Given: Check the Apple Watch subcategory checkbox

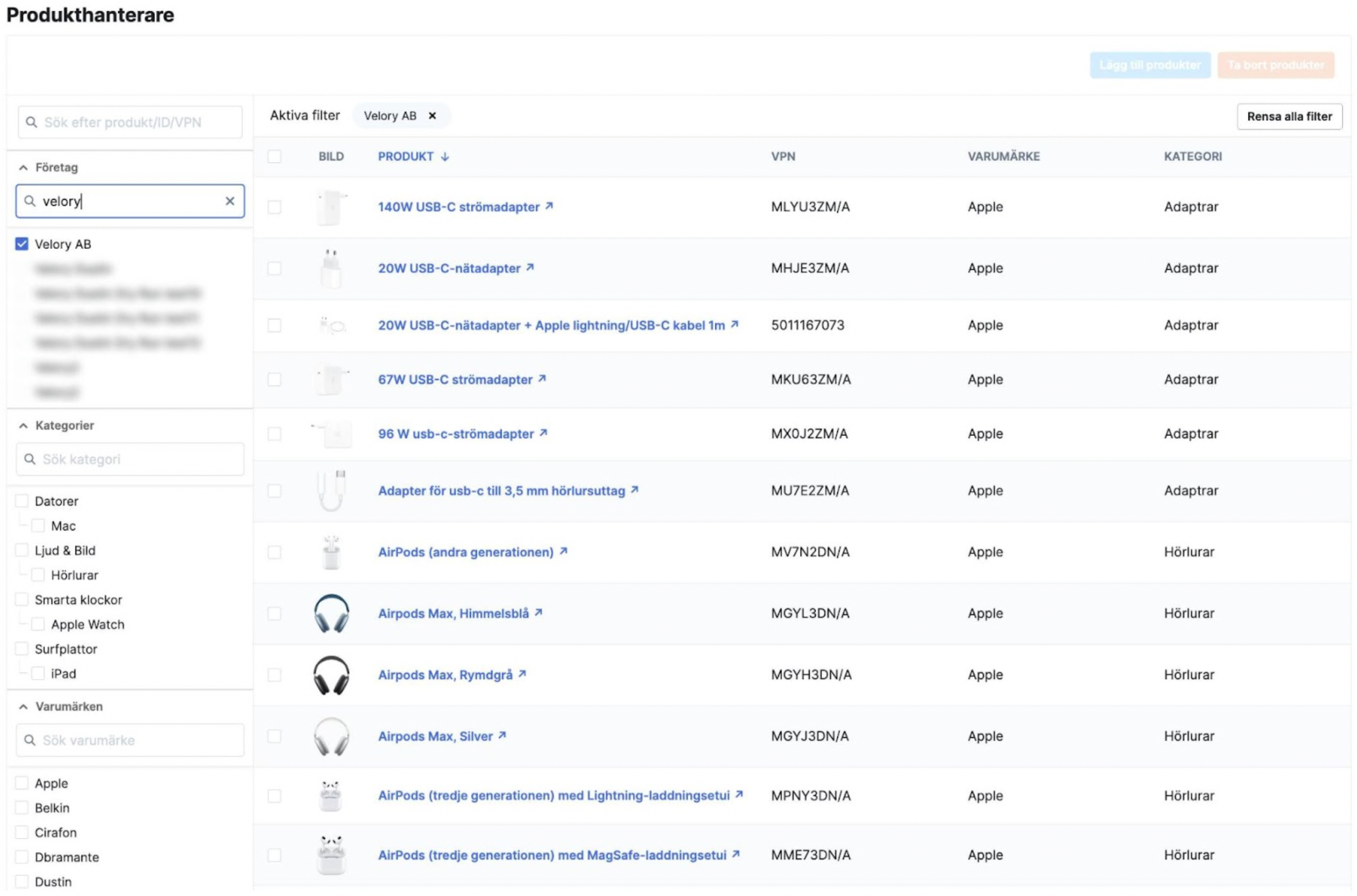Looking at the screenshot, I should (38, 624).
